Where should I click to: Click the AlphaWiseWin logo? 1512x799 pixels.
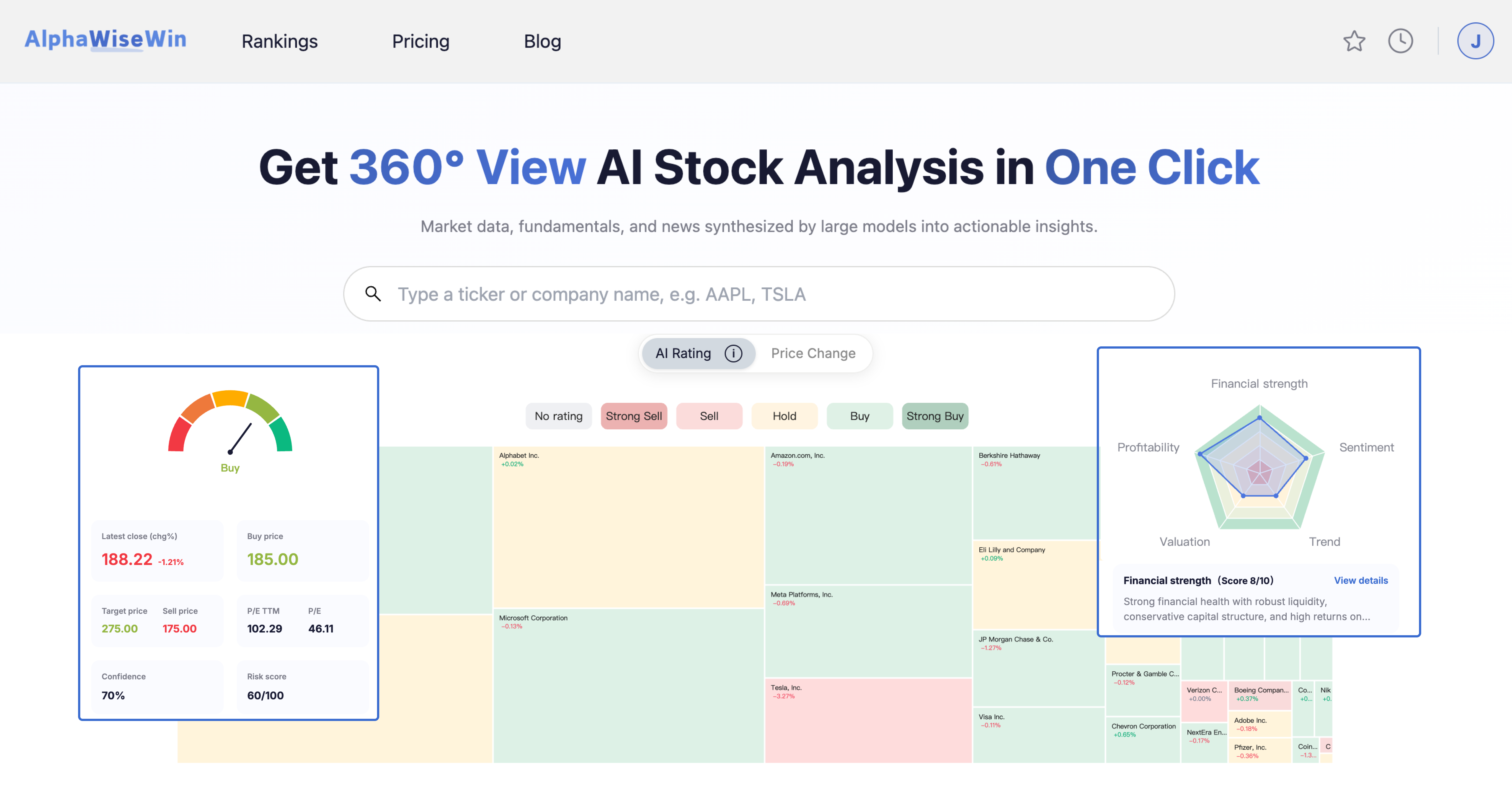[106, 40]
